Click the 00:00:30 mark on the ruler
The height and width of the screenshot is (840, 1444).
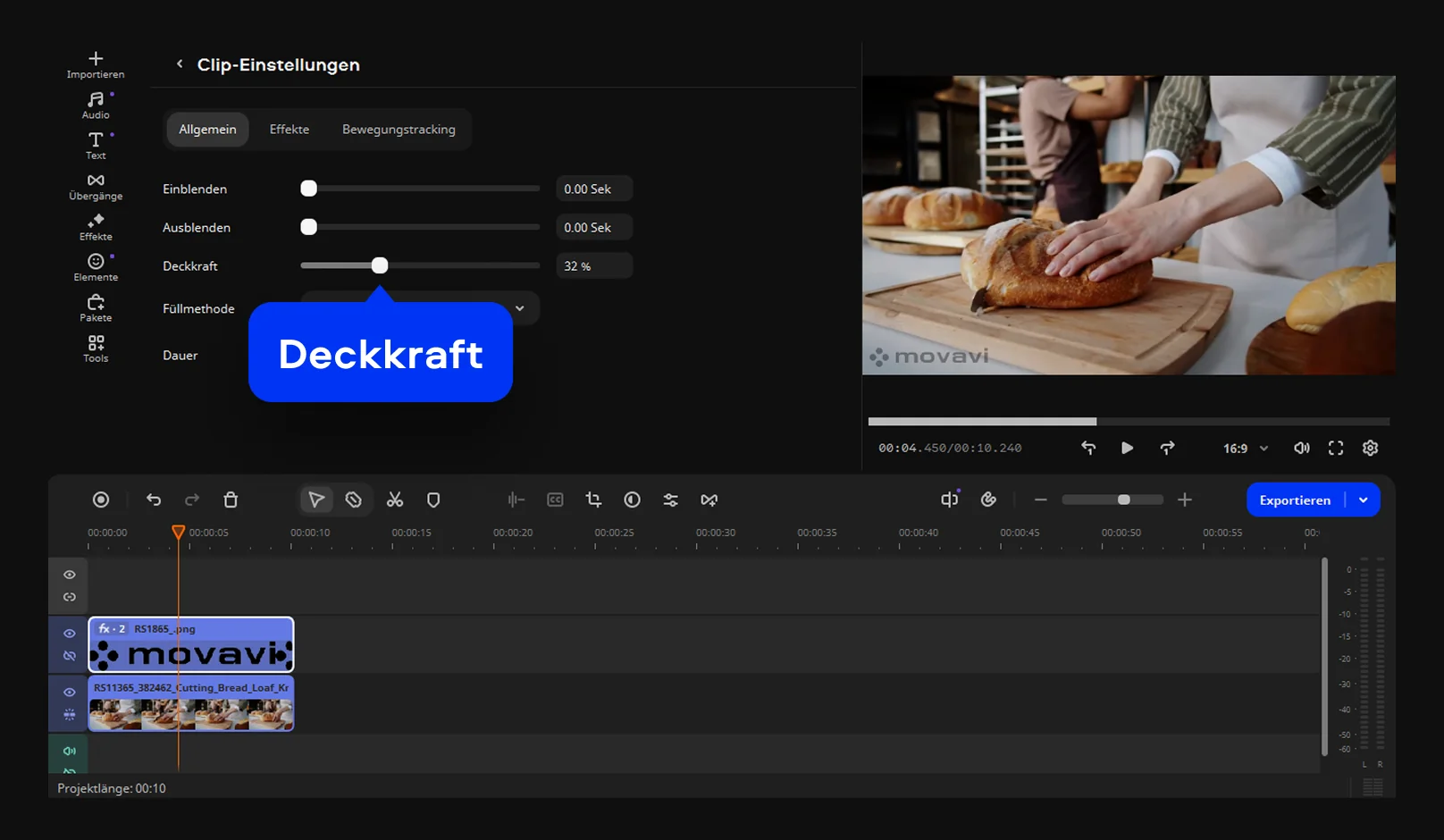pos(716,533)
